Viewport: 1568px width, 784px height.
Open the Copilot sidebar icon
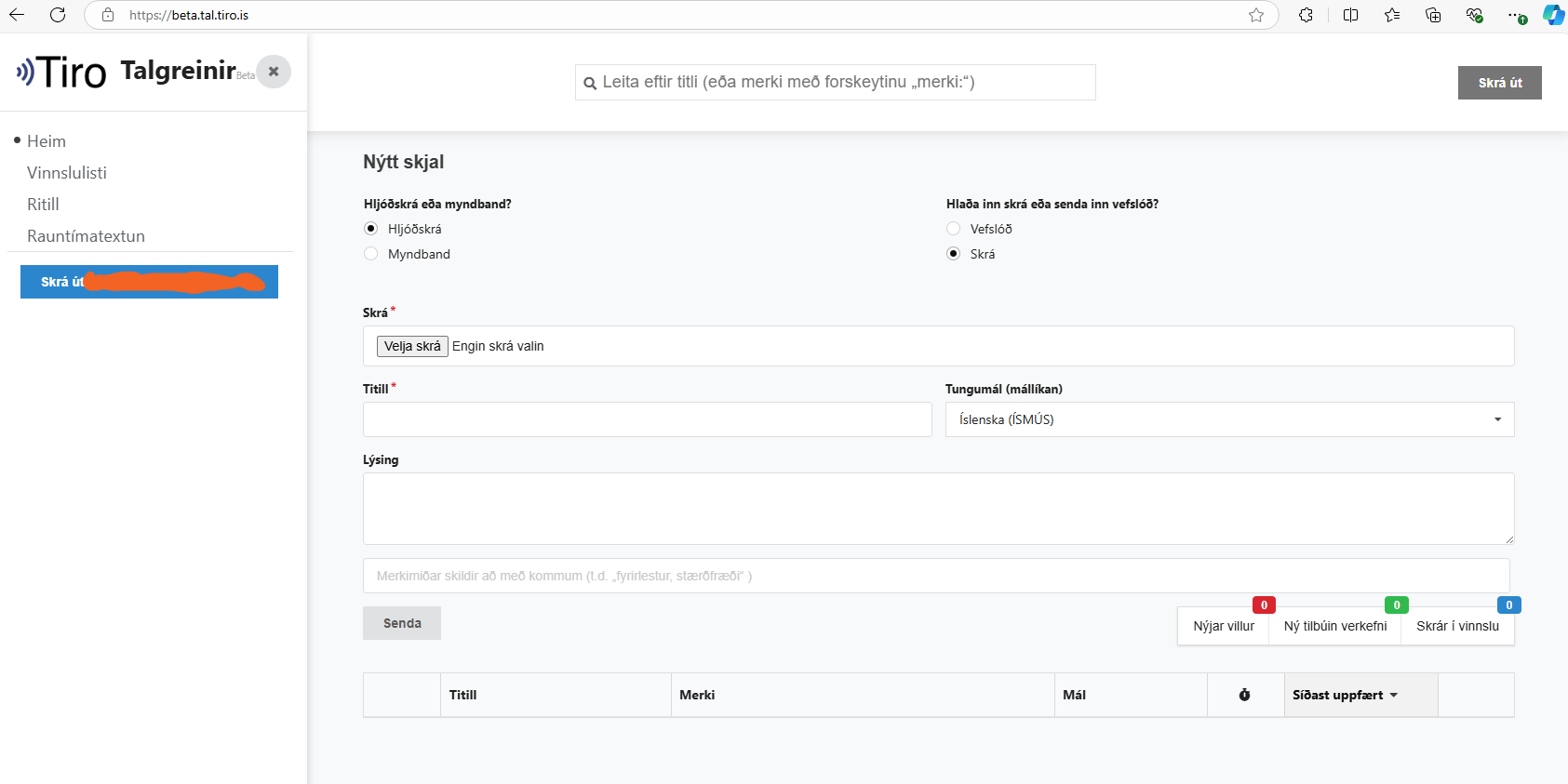1553,15
